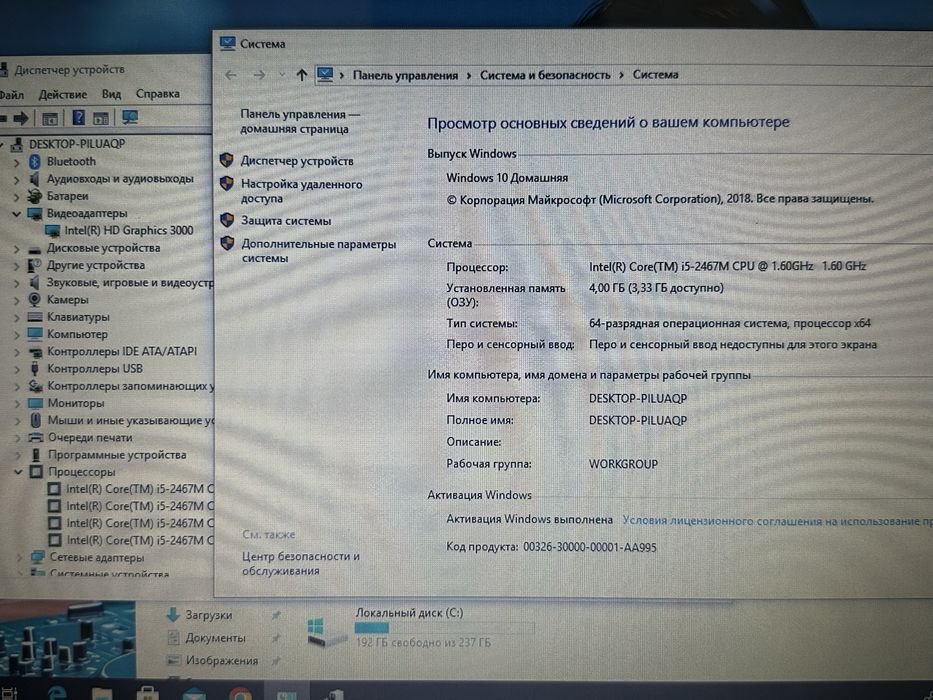Click the Локальный диск (C:) drive icon
This screenshot has width=933, height=700.
click(327, 632)
